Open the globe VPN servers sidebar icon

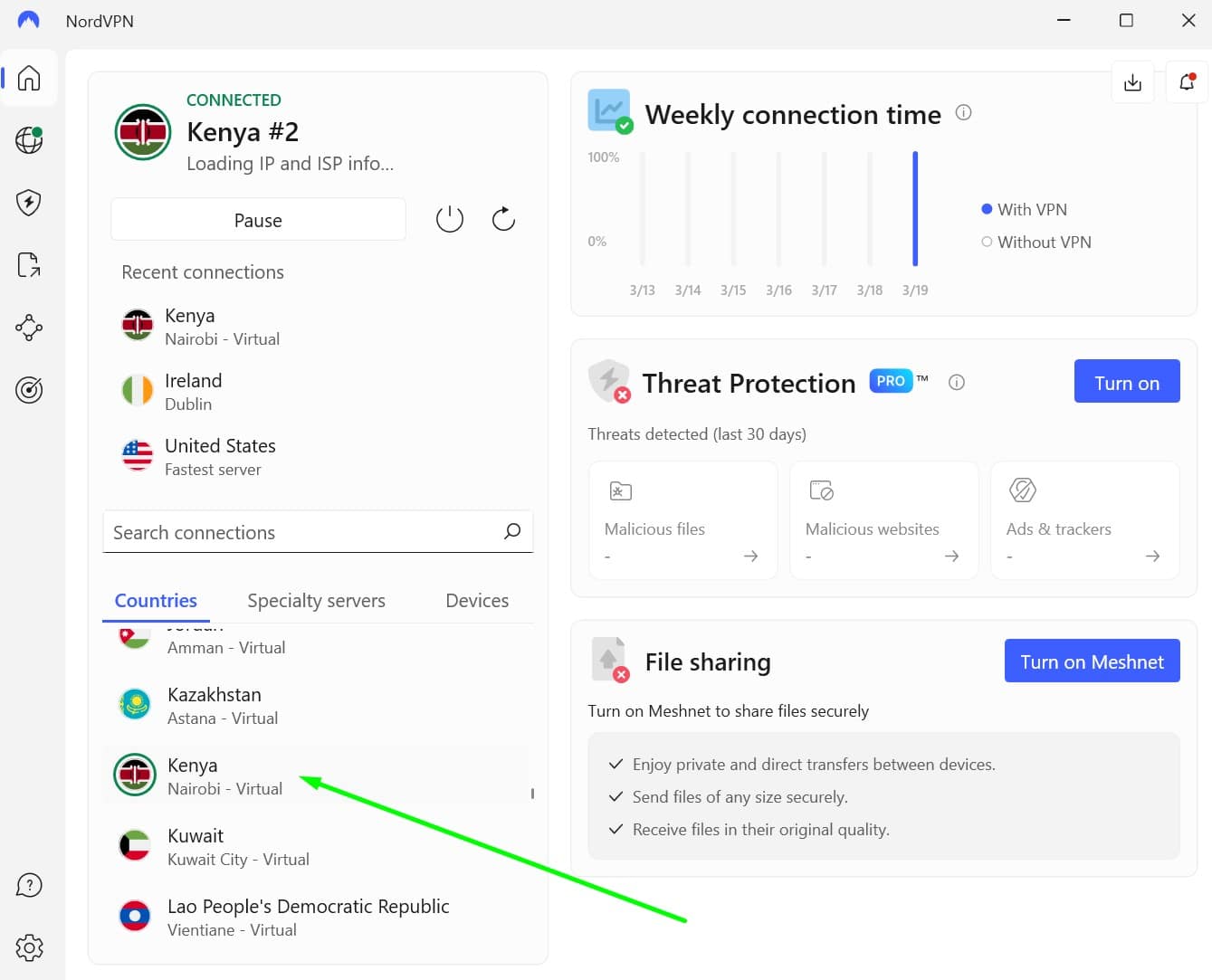29,140
